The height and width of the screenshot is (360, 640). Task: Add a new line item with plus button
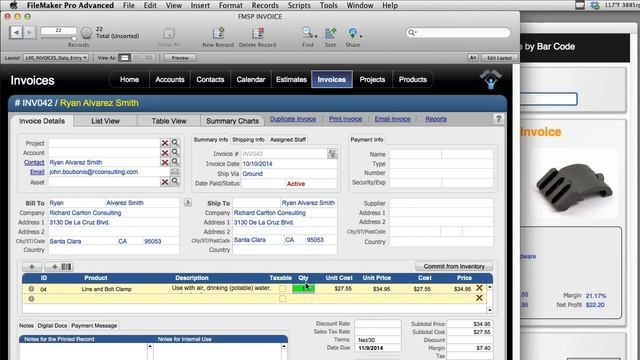[31, 267]
